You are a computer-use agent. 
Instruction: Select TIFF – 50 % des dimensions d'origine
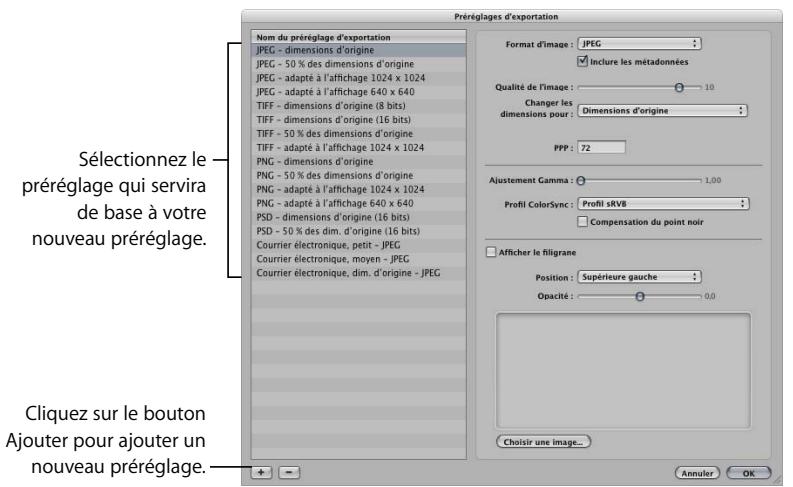click(x=359, y=134)
